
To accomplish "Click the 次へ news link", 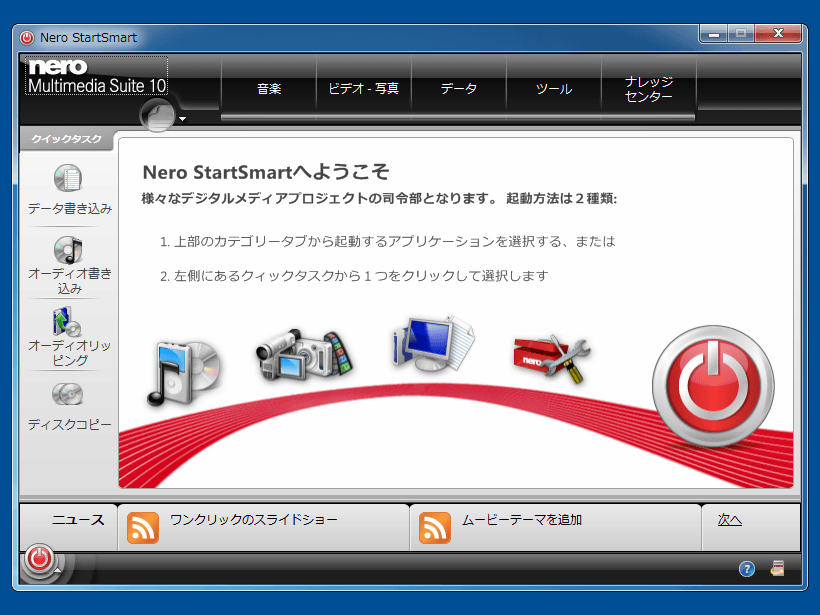I will (x=730, y=520).
